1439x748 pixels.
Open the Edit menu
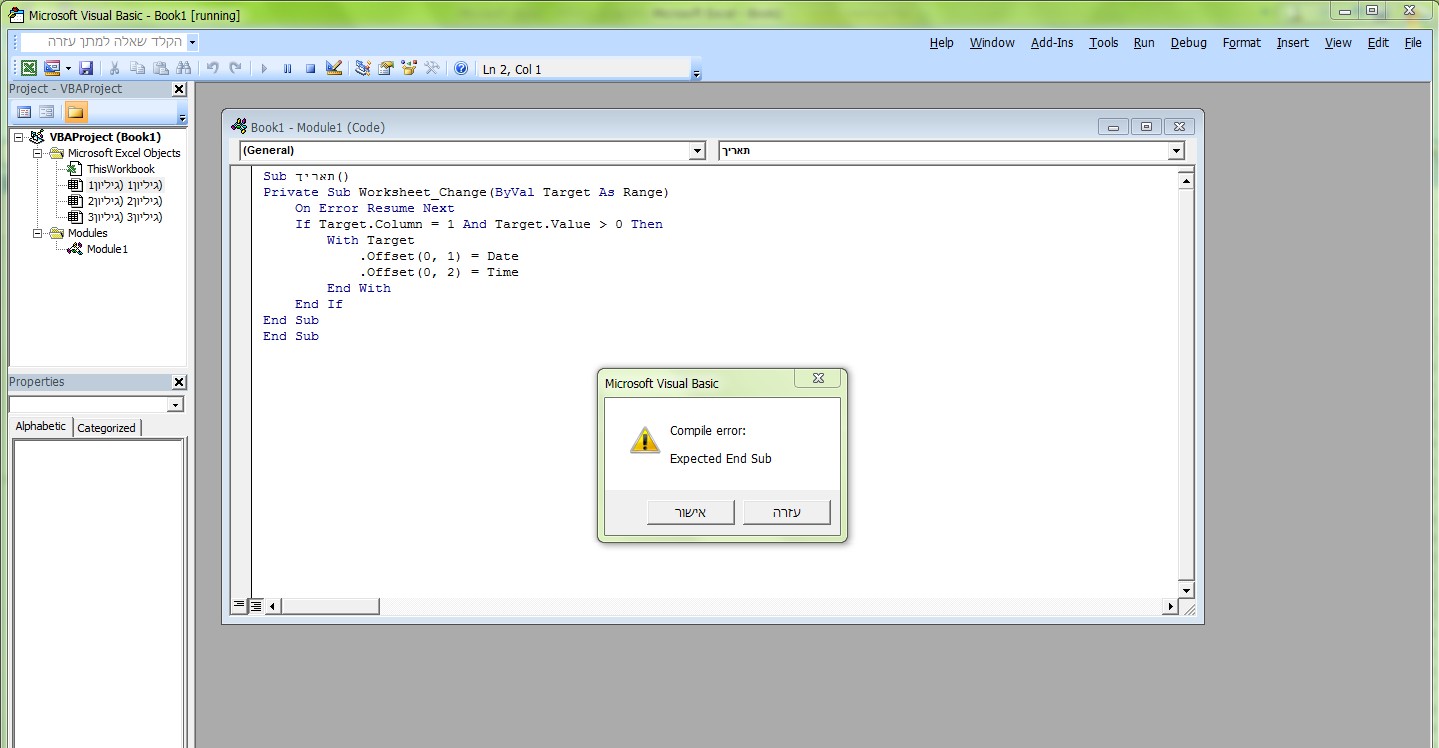(1378, 43)
